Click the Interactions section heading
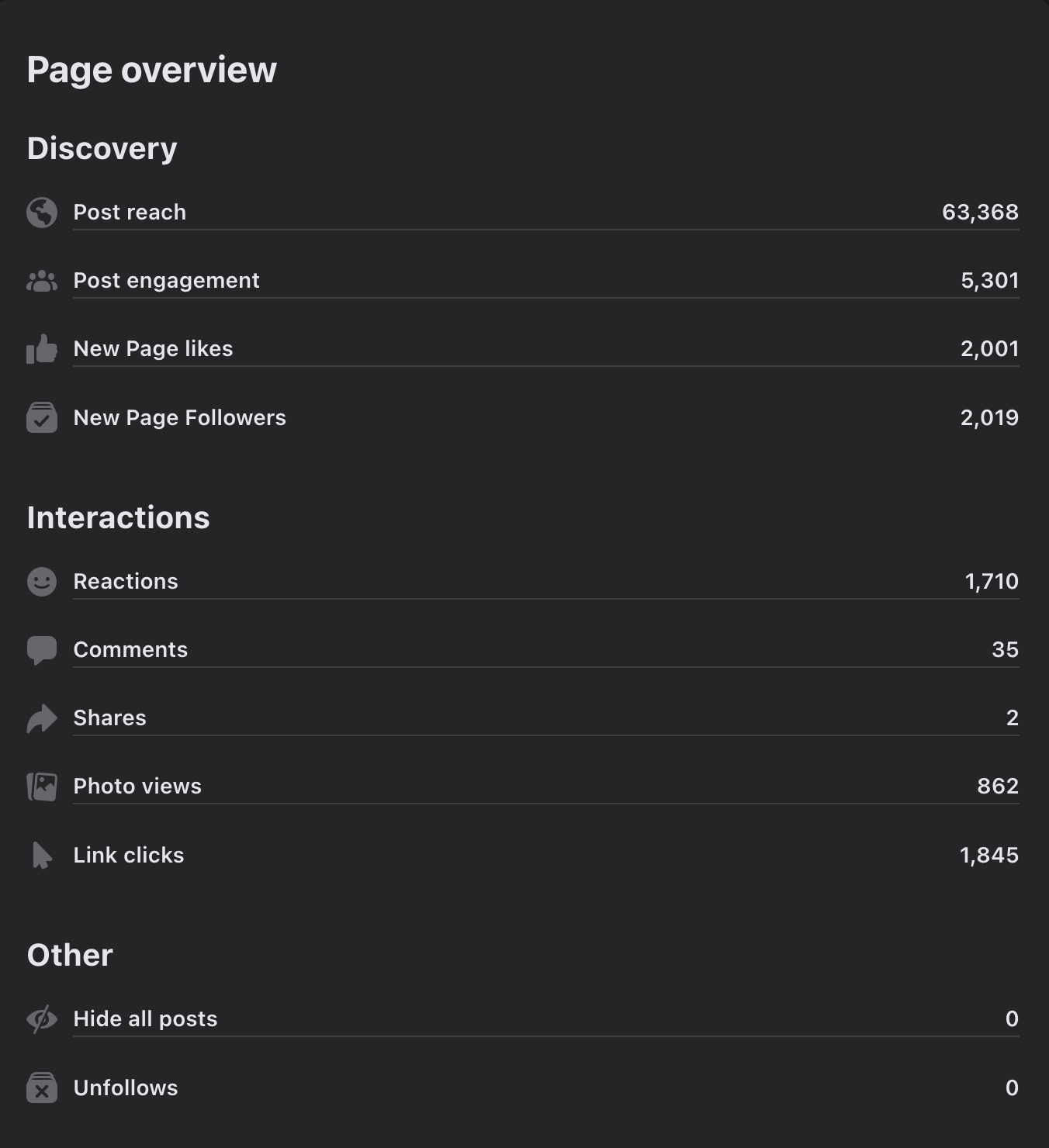The height and width of the screenshot is (1148, 1049). [x=119, y=517]
